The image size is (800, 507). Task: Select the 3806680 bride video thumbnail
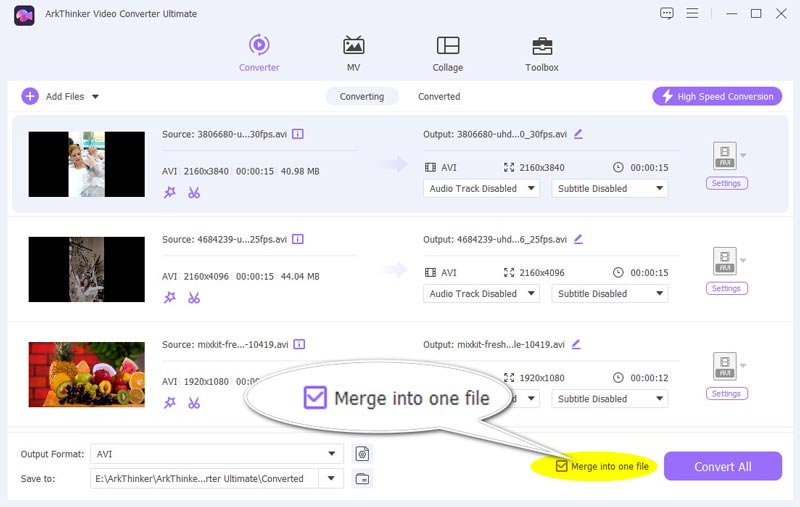pyautogui.click(x=87, y=164)
